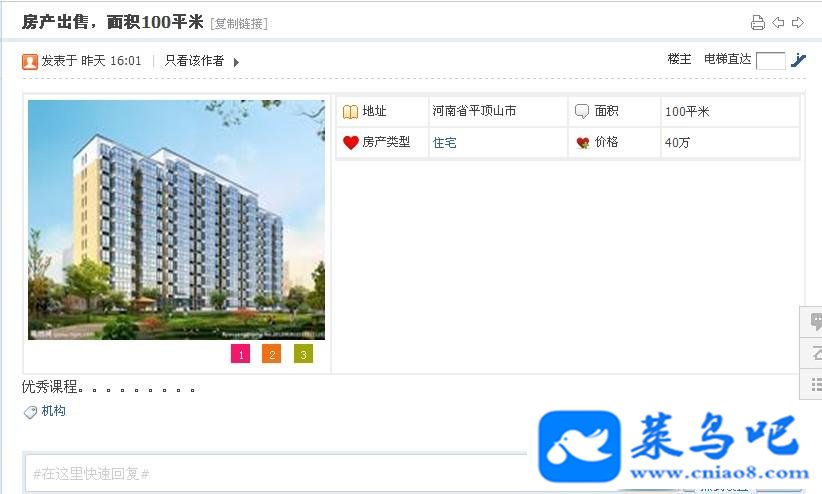Click the author avatar icon beside 发表于
This screenshot has width=822, height=494.
click(x=30, y=61)
